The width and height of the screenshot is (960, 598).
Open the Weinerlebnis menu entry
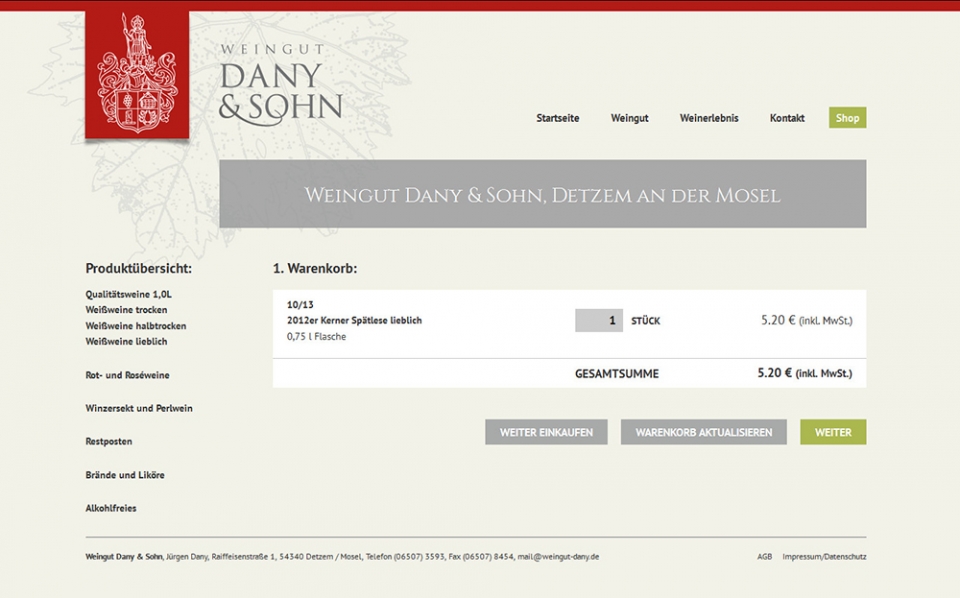tap(709, 118)
